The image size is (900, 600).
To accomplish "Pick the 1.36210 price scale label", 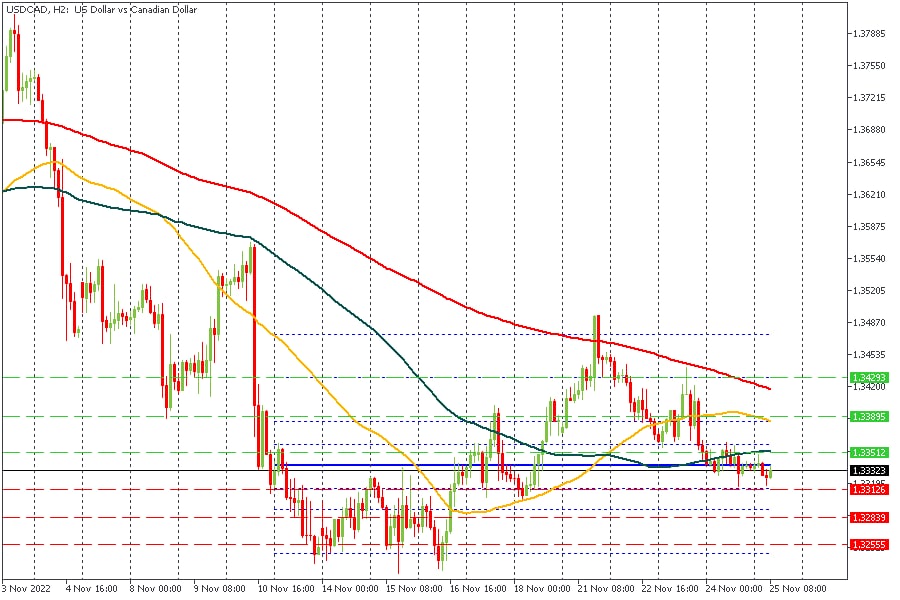I will click(x=870, y=195).
